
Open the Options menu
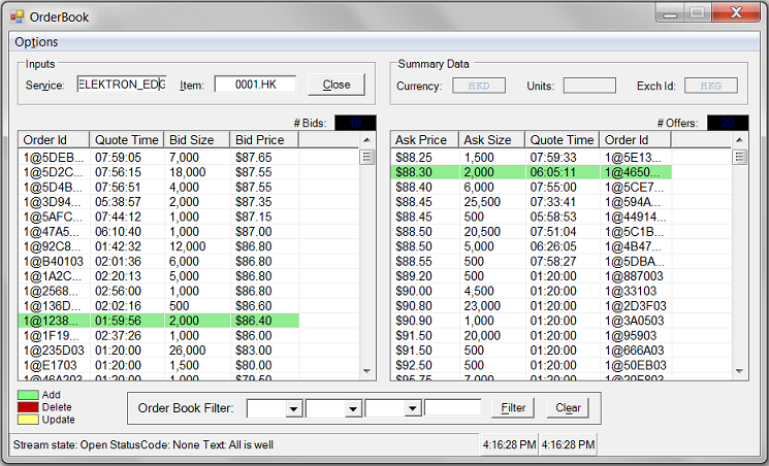[x=36, y=42]
